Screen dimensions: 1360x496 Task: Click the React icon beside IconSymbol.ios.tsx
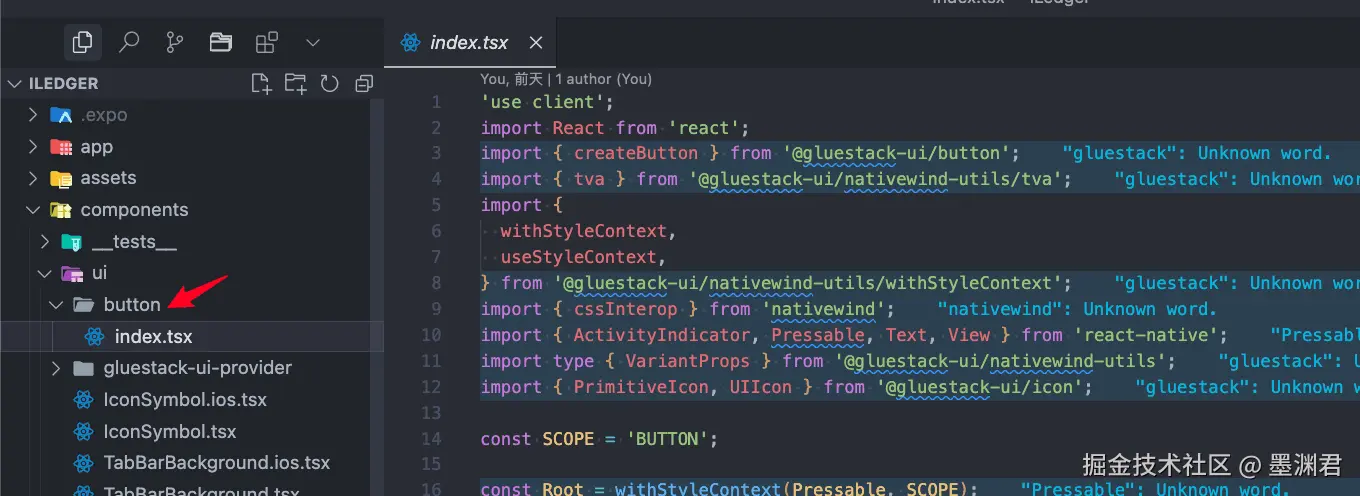tap(84, 400)
